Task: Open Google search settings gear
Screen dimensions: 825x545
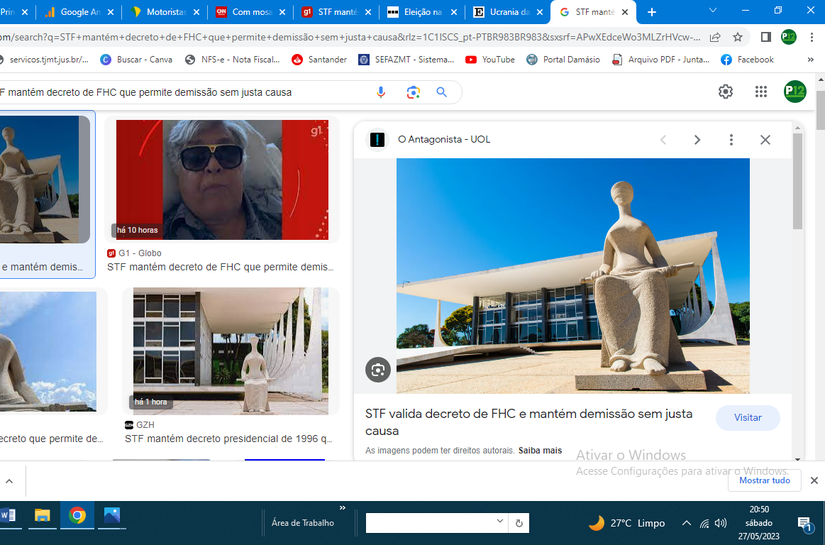Action: [x=726, y=92]
